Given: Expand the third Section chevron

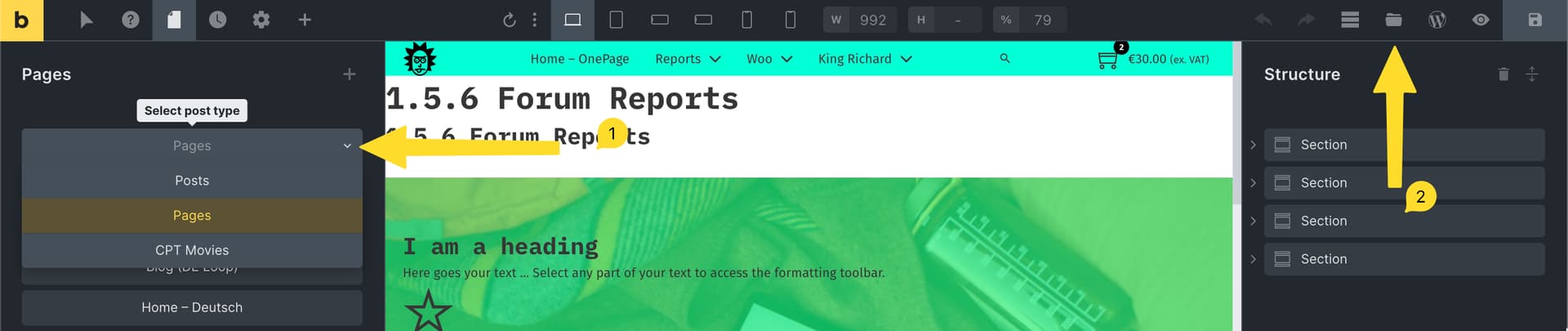Looking at the screenshot, I should tap(1254, 221).
